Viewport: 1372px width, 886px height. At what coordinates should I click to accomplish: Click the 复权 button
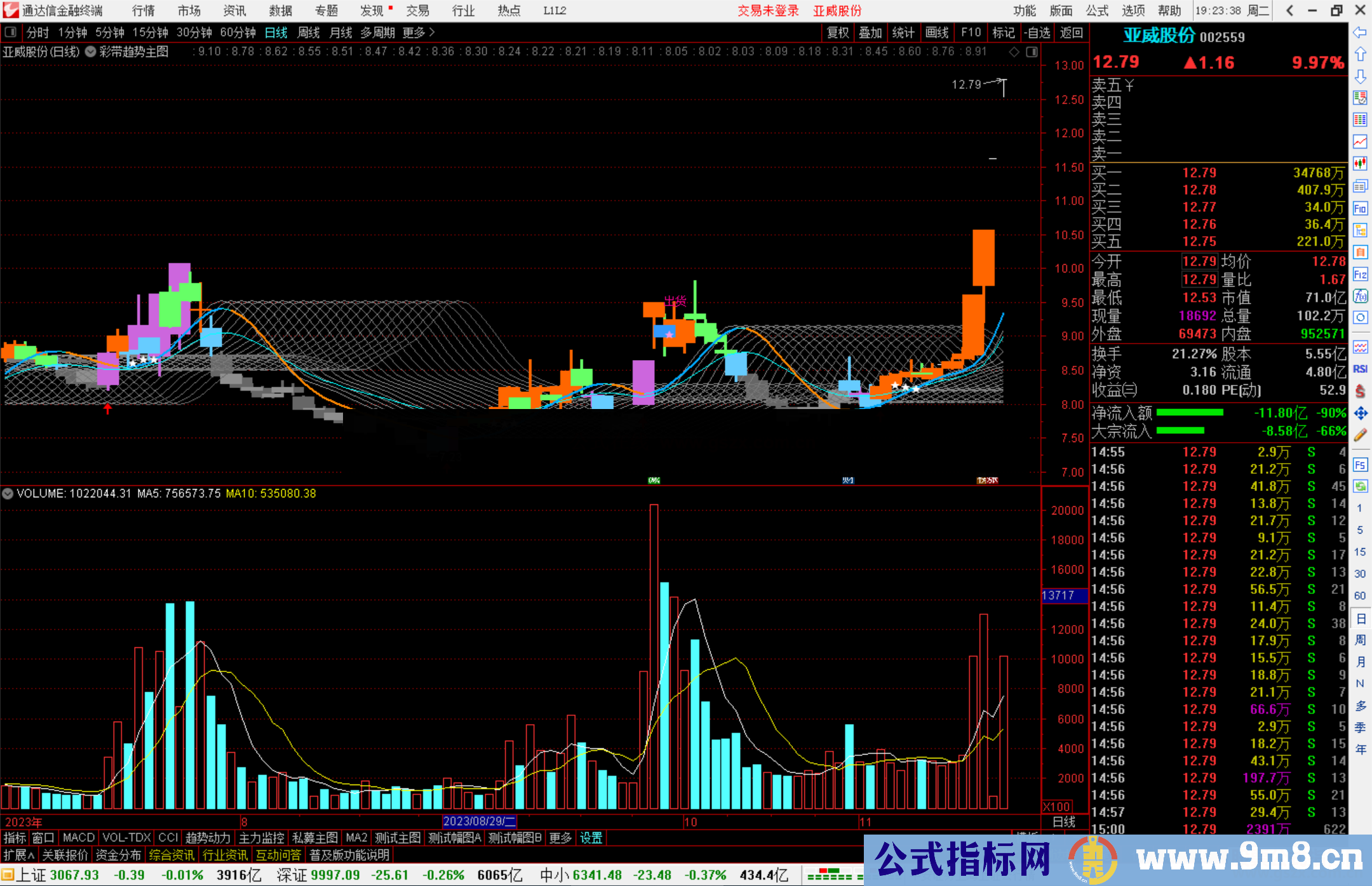[837, 32]
